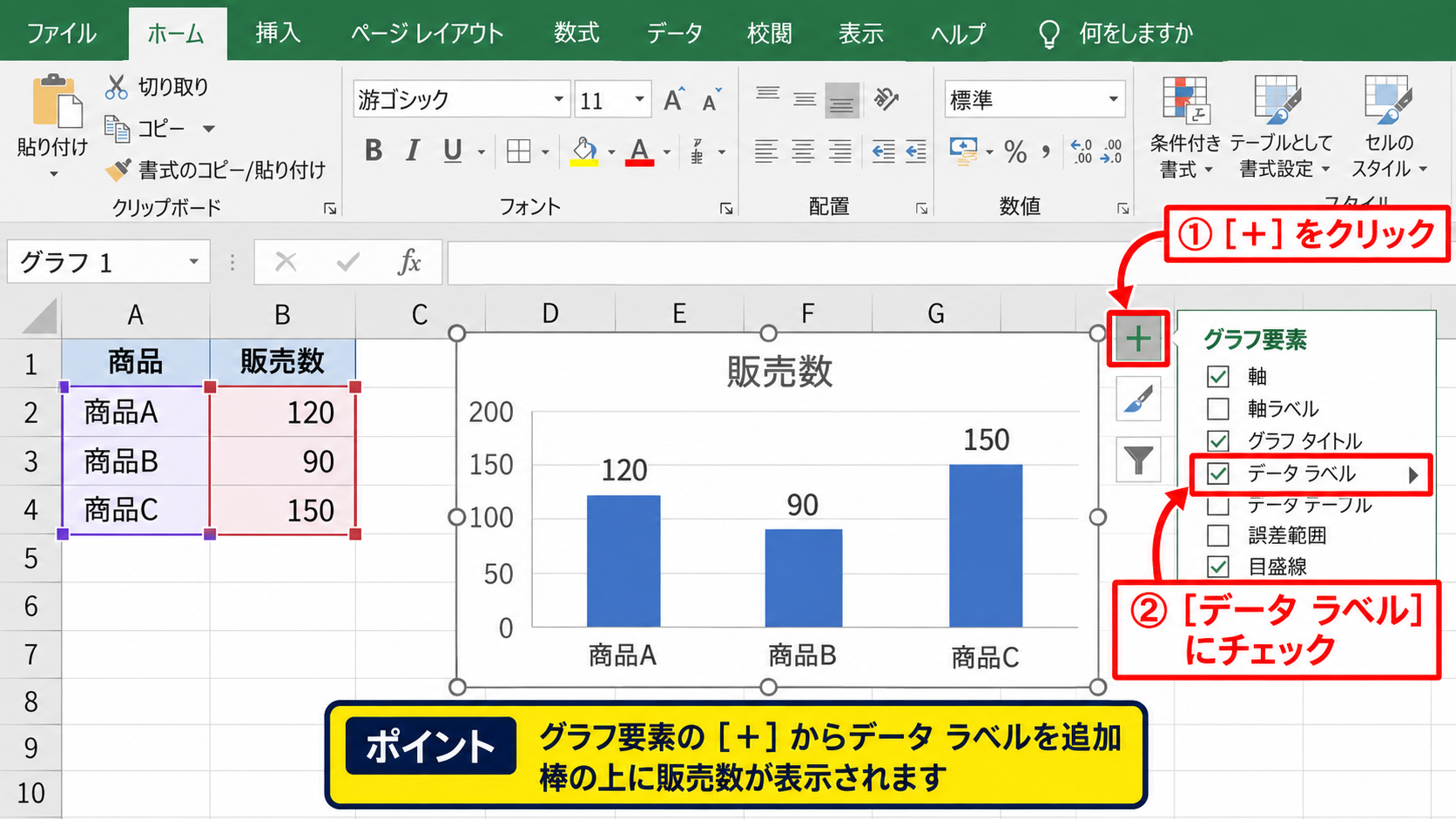Increase decimal places
1456x819 pixels.
[x=1082, y=151]
